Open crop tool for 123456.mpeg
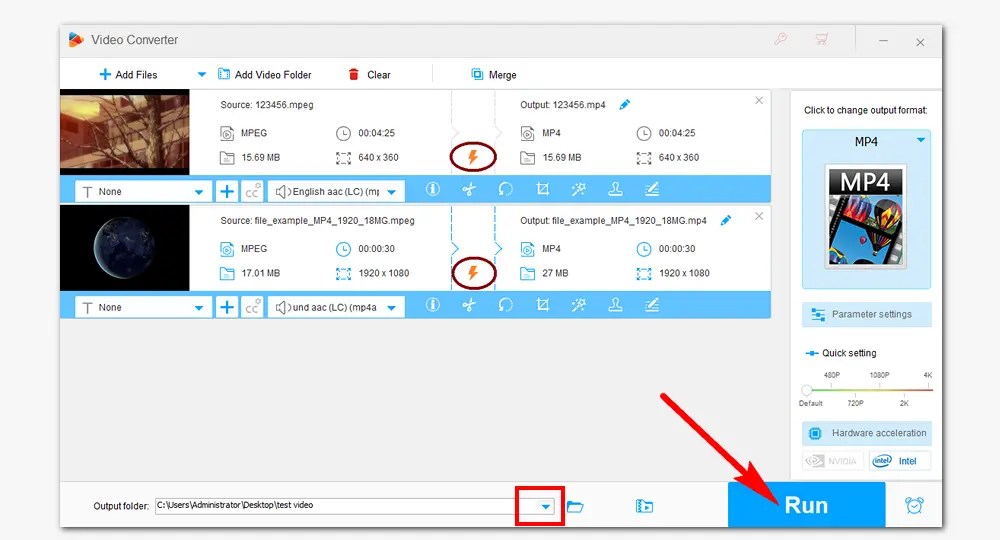This screenshot has height=540, width=1000. [x=542, y=189]
